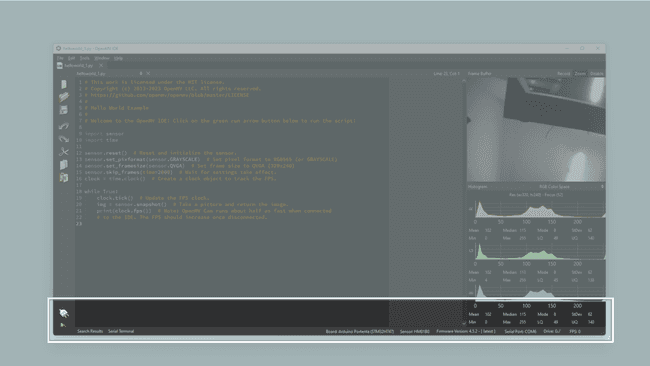Click the Save File icon
Viewport: 650px width, 366px height.
click(x=64, y=110)
